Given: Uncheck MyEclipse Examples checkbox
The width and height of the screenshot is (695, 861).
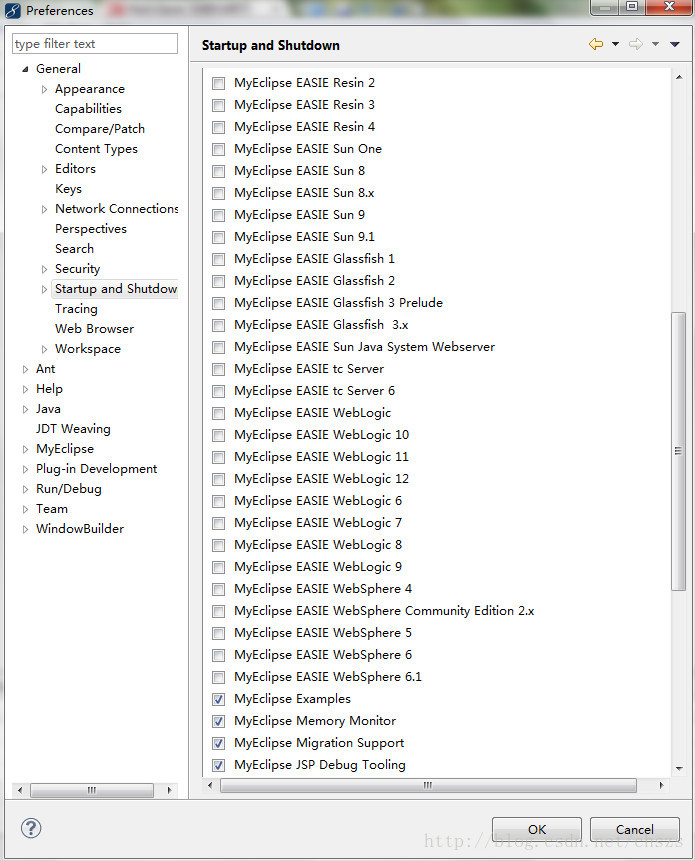Looking at the screenshot, I should (218, 699).
